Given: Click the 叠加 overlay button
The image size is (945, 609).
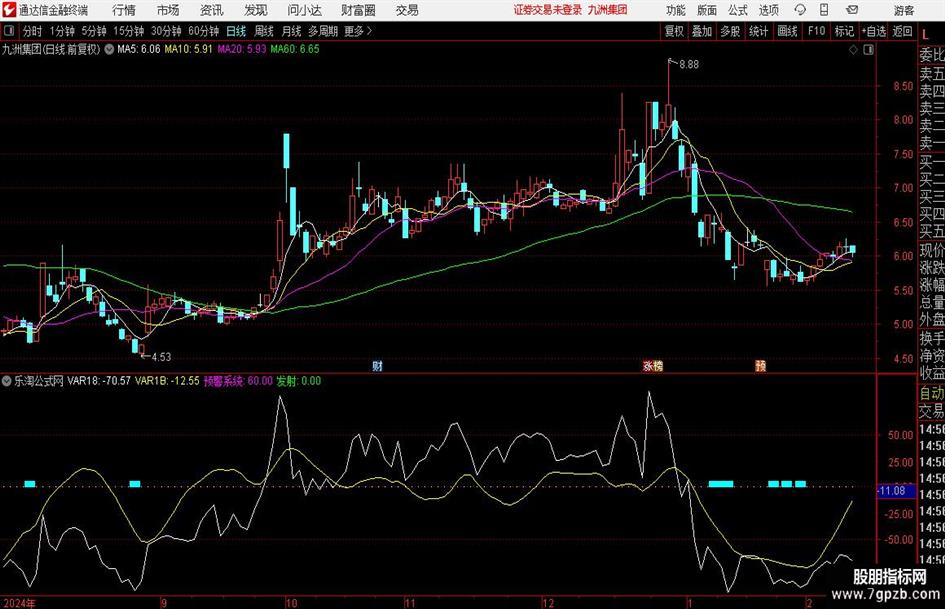Looking at the screenshot, I should (702, 31).
